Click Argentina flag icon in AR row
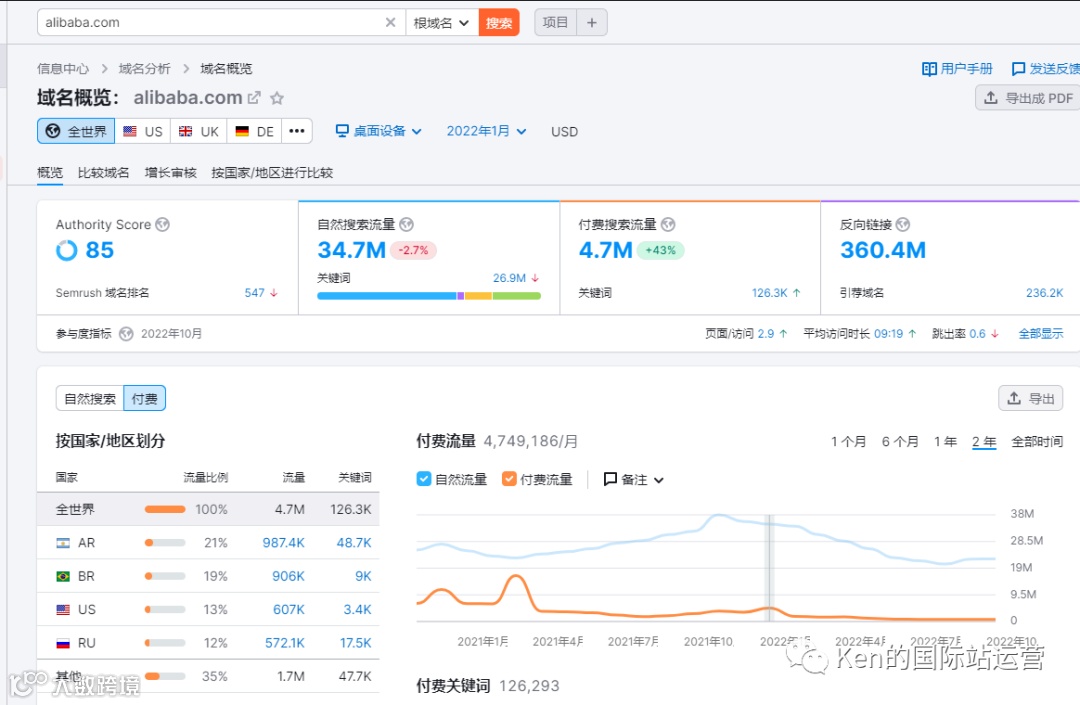Viewport: 1080px width, 705px height. (63, 543)
